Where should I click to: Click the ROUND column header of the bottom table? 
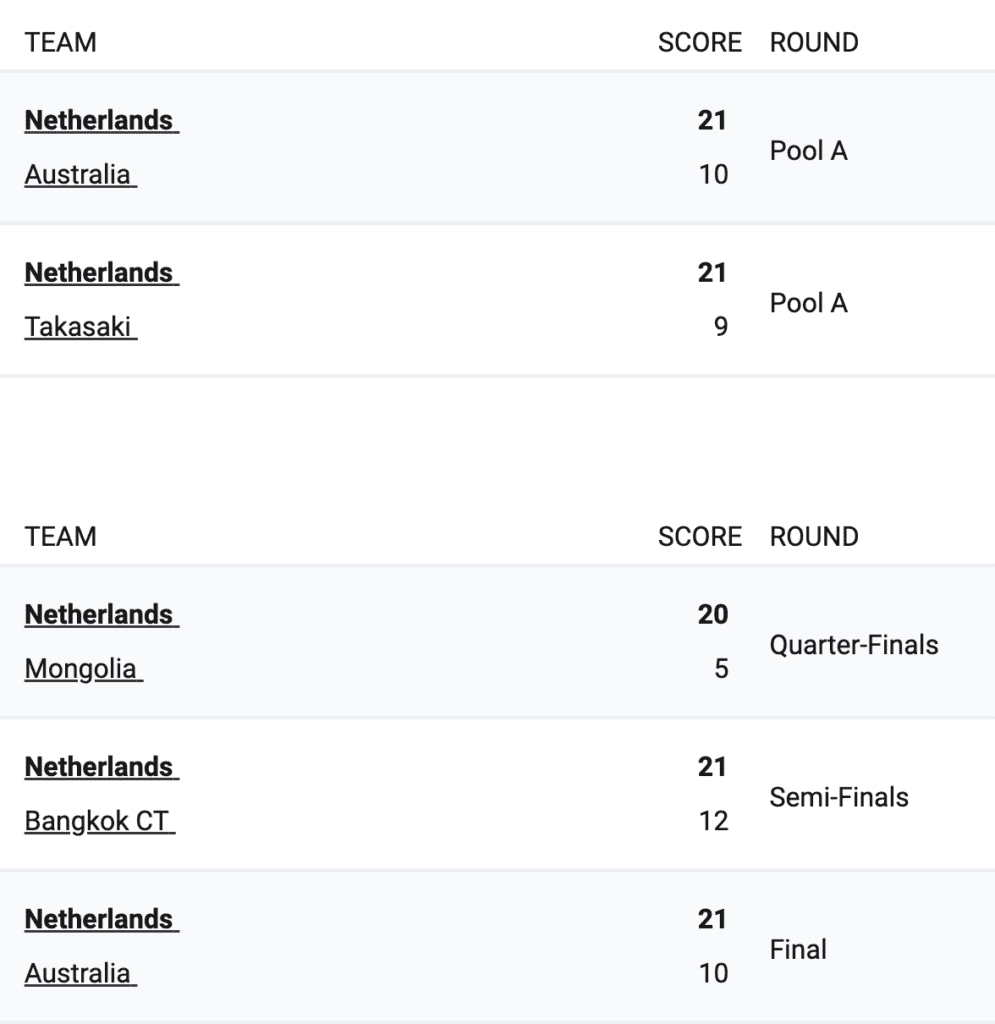pos(814,537)
